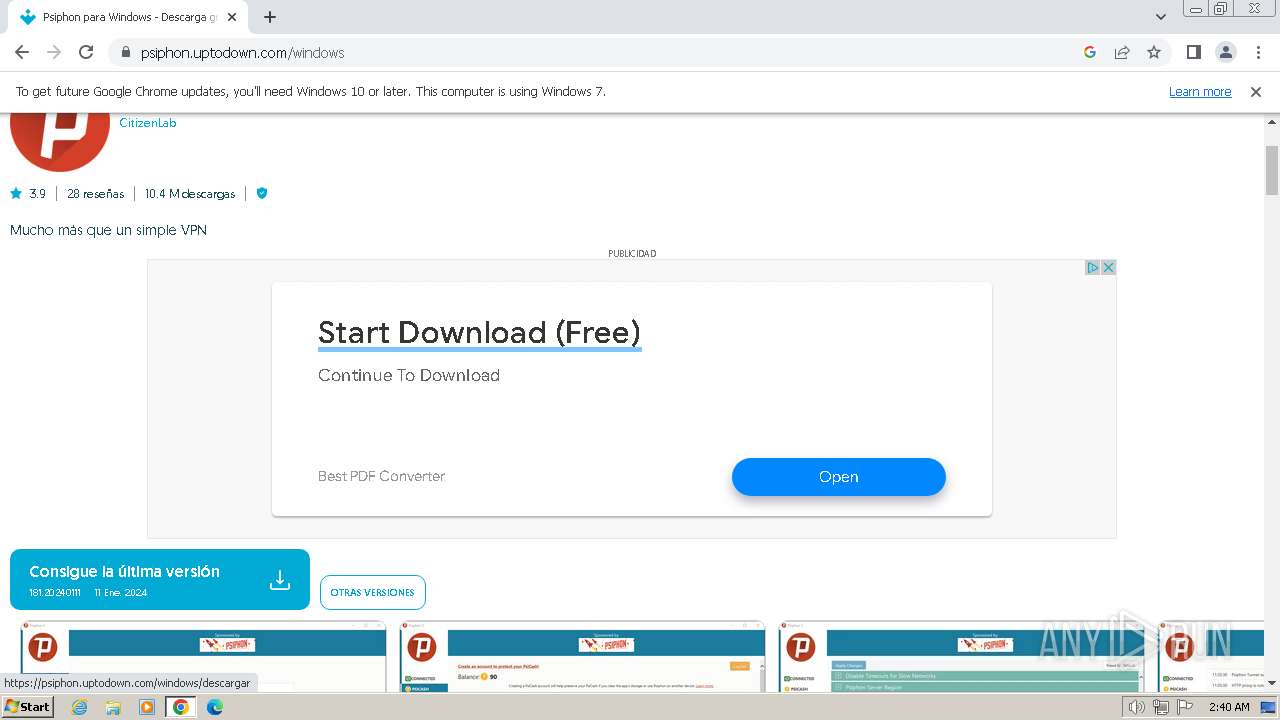Image resolution: width=1280 pixels, height=720 pixels.
Task: Close the Psiphon para Windows tab
Action: tap(232, 17)
